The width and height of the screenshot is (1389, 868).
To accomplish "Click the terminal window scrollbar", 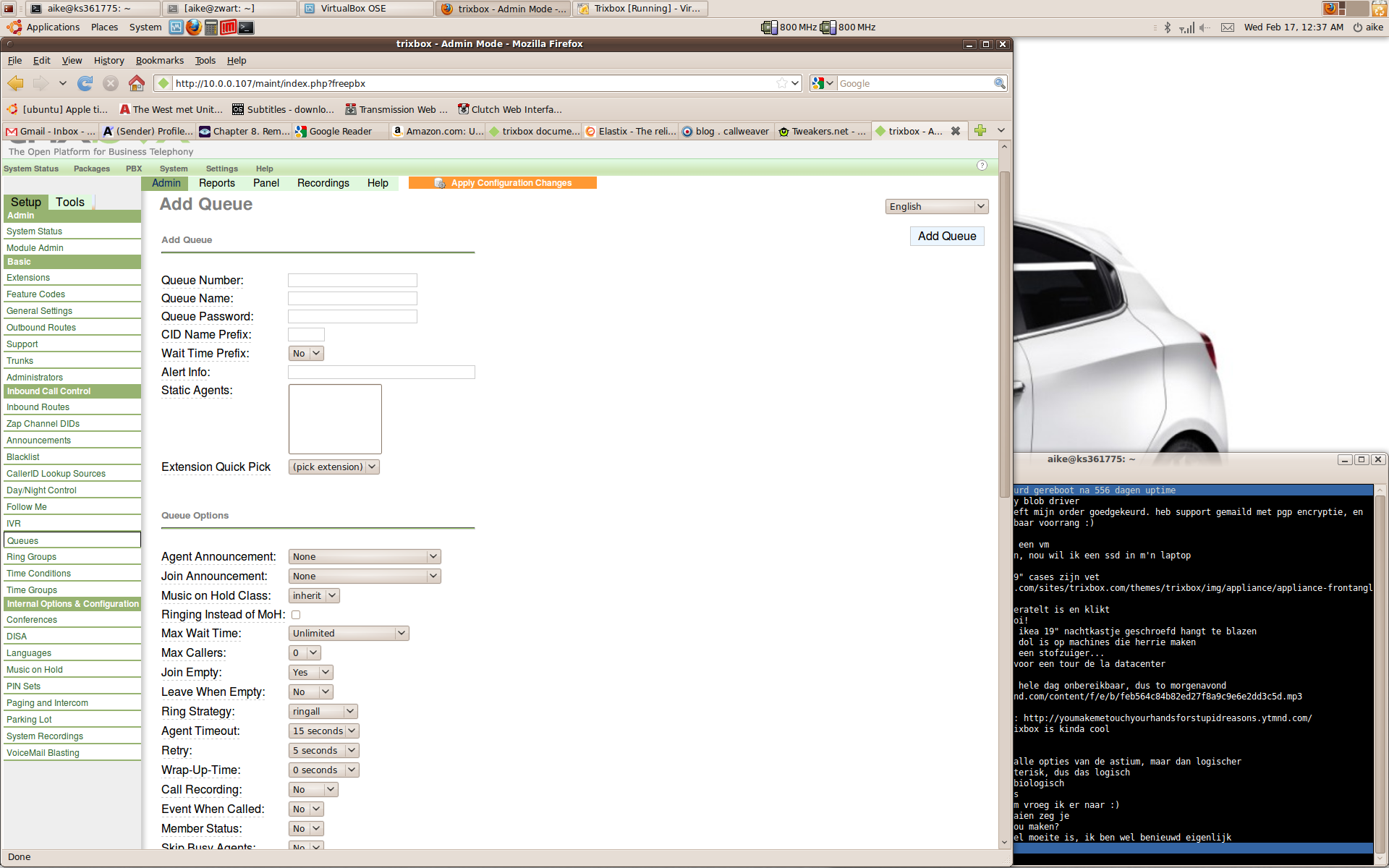I will (x=1380, y=673).
